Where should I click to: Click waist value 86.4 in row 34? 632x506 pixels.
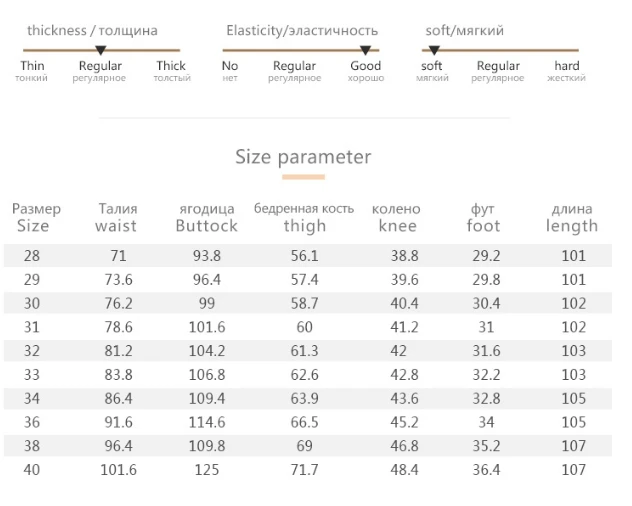coord(118,399)
